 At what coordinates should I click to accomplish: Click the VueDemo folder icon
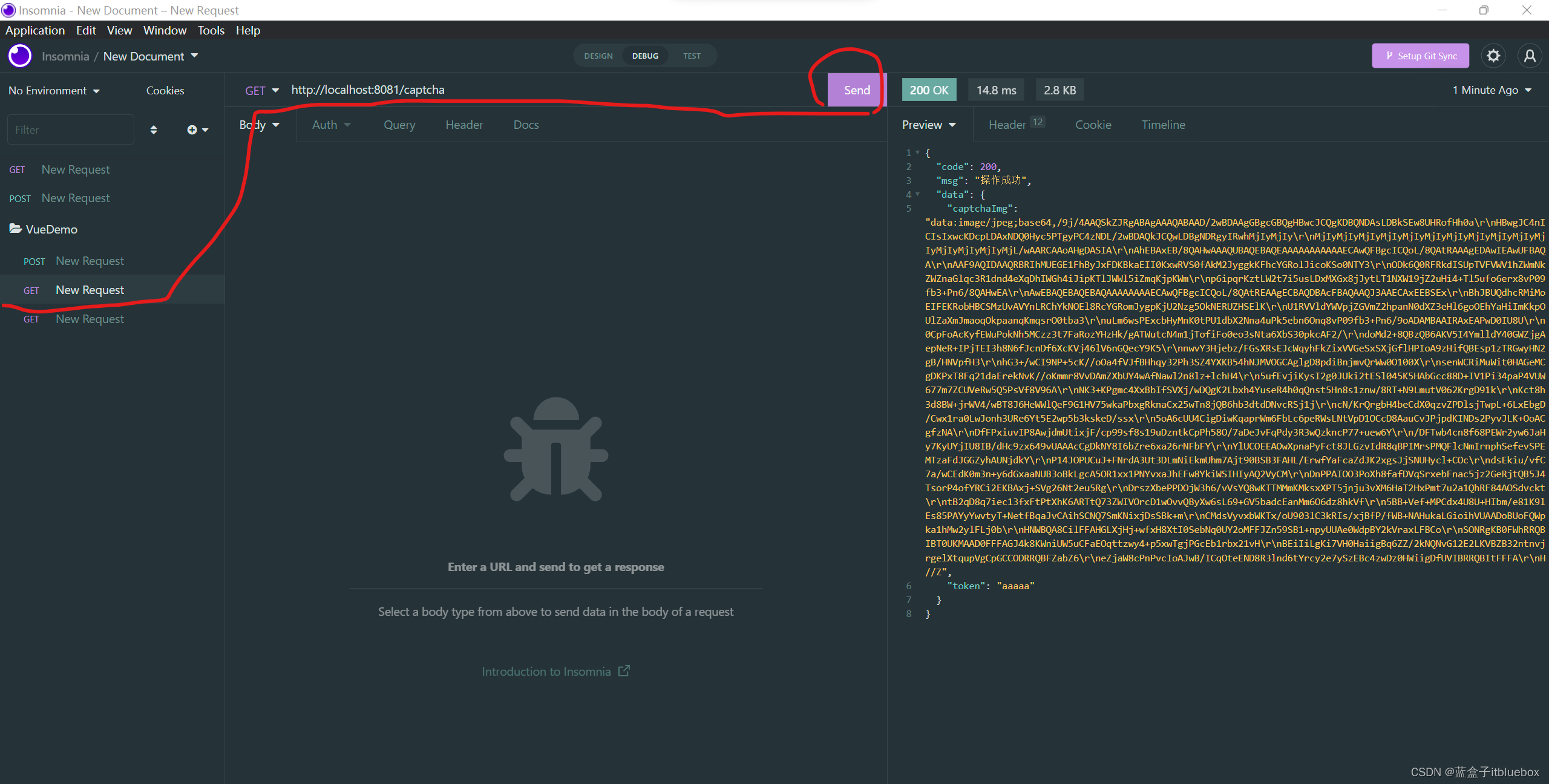point(15,229)
